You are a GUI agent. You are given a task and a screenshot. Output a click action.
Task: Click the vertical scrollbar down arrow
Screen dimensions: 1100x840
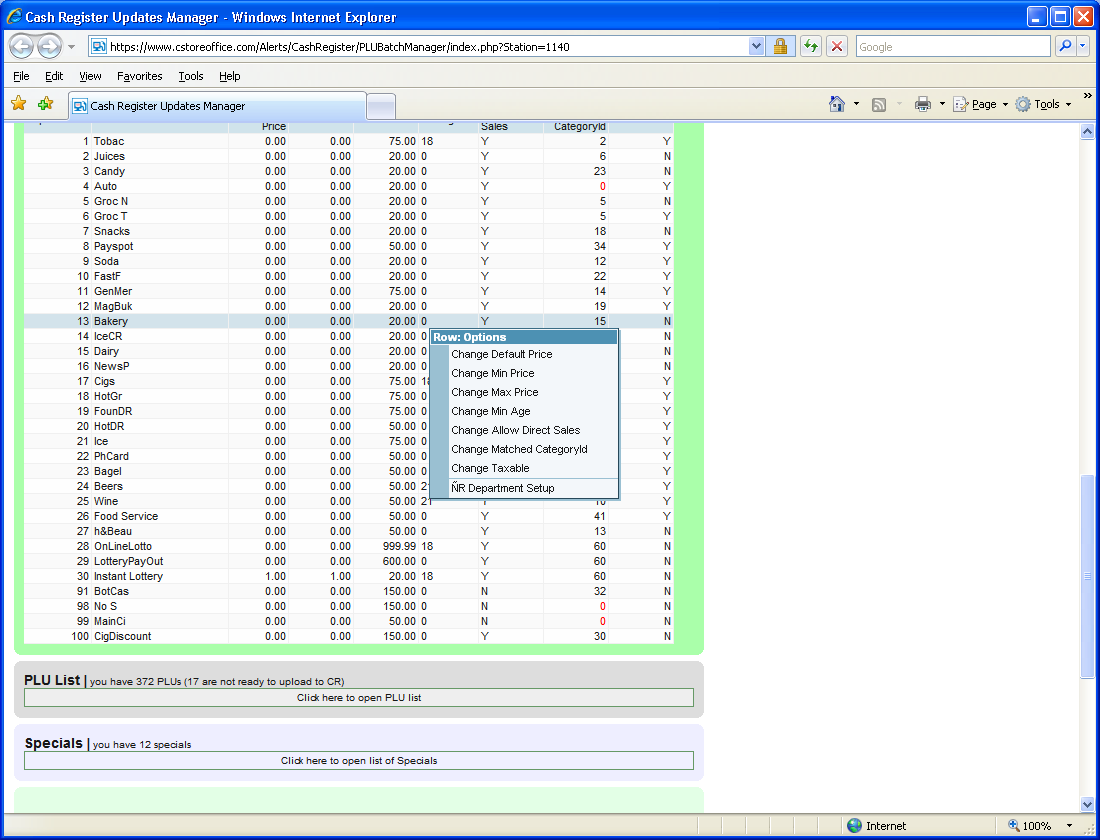point(1088,804)
